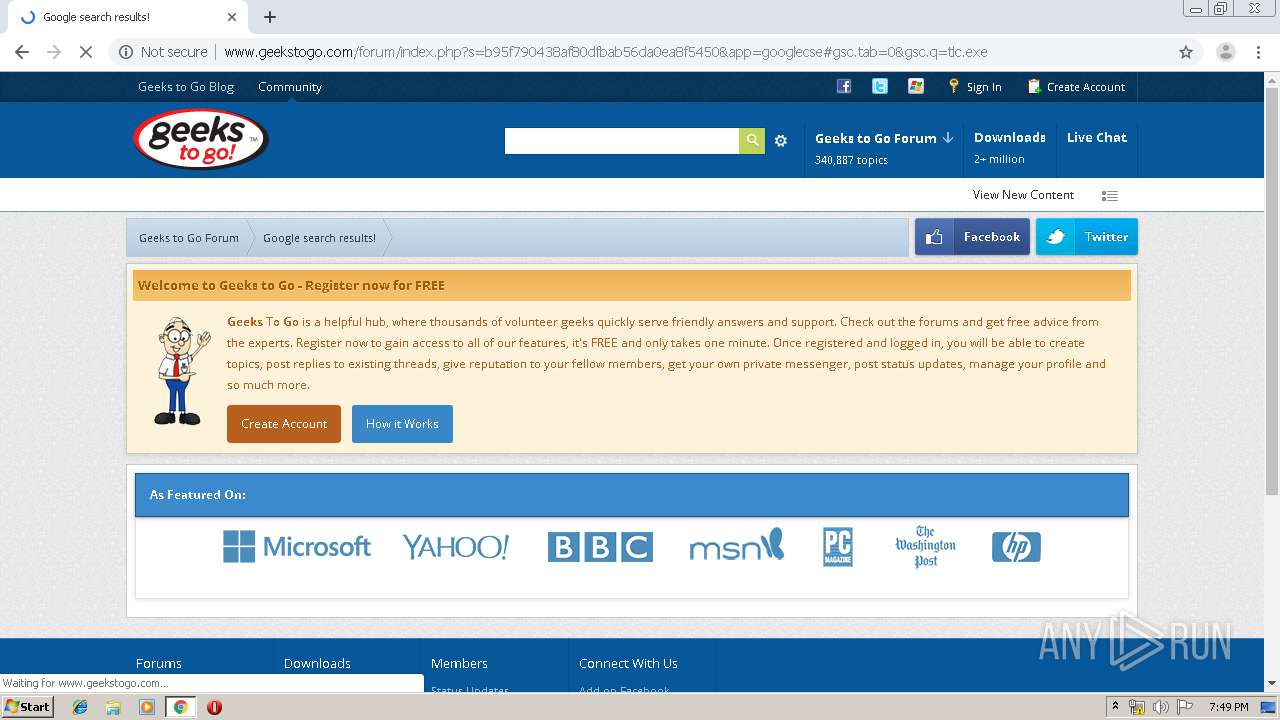Screen dimensions: 1280x720
Task: Open Forums footer heading
Action: pyautogui.click(x=159, y=663)
